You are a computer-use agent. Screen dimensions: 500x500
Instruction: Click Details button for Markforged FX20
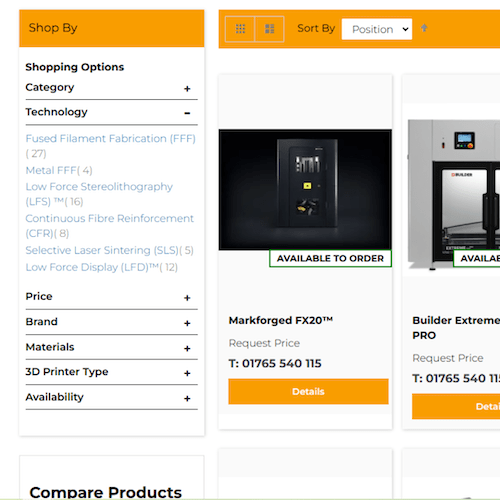coord(308,391)
